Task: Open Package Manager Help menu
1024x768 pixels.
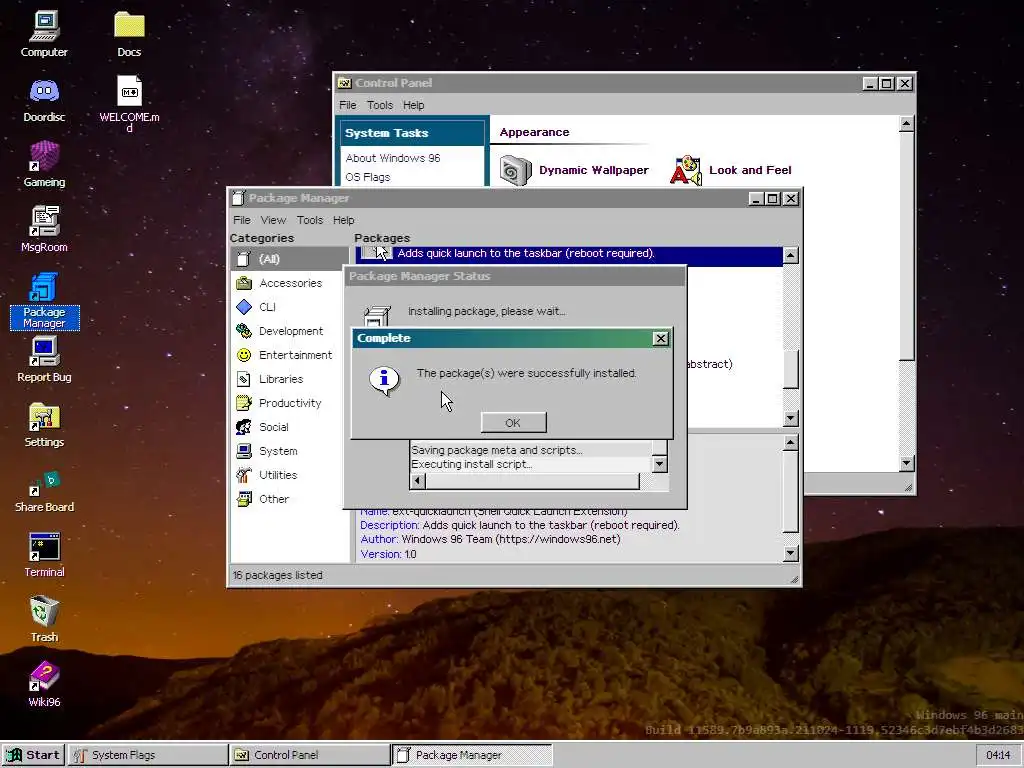Action: point(344,220)
